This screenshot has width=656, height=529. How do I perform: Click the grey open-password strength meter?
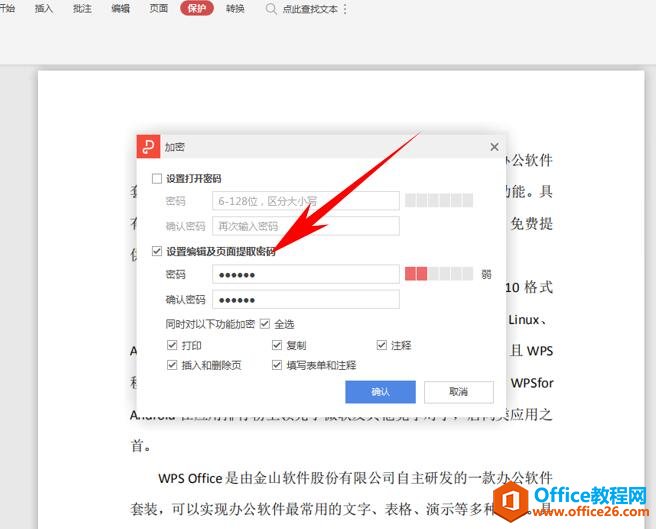(x=439, y=200)
